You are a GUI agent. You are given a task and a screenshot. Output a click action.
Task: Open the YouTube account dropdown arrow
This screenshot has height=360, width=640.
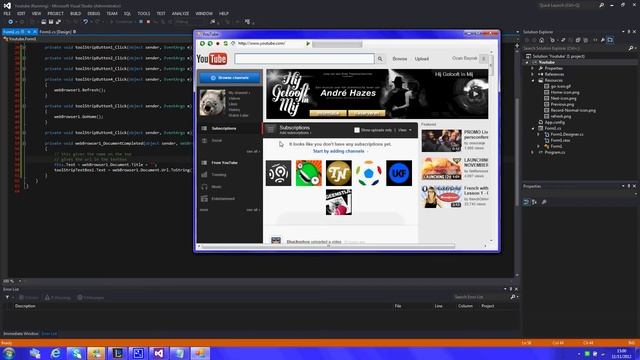pos(484,59)
